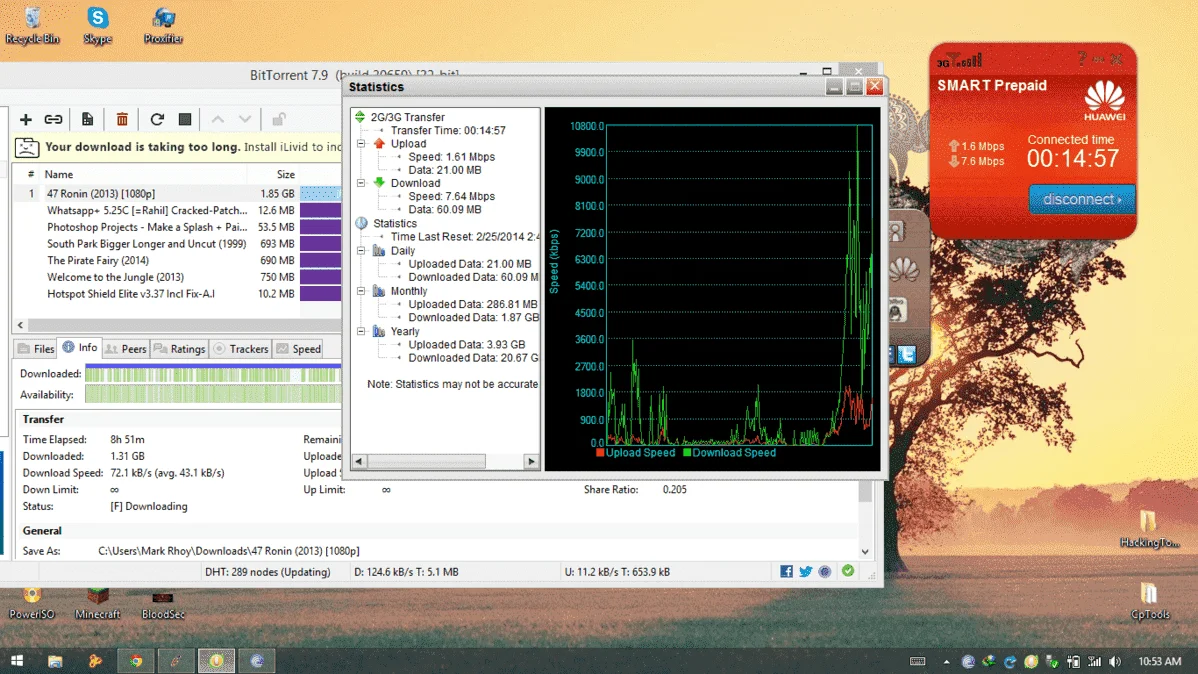Screen dimensions: 1198x674
Task: Select Welcome to the Jungle (2013) torrent
Action: (177, 277)
